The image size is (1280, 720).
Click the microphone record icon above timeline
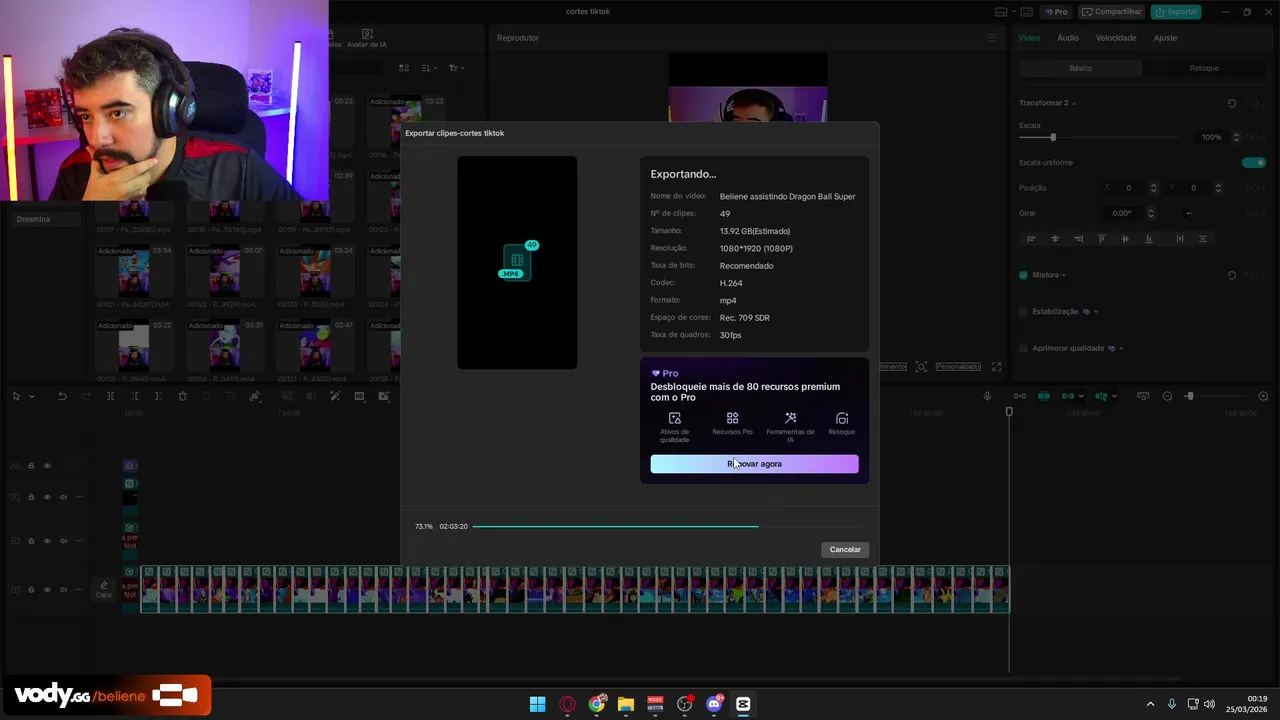[x=987, y=396]
